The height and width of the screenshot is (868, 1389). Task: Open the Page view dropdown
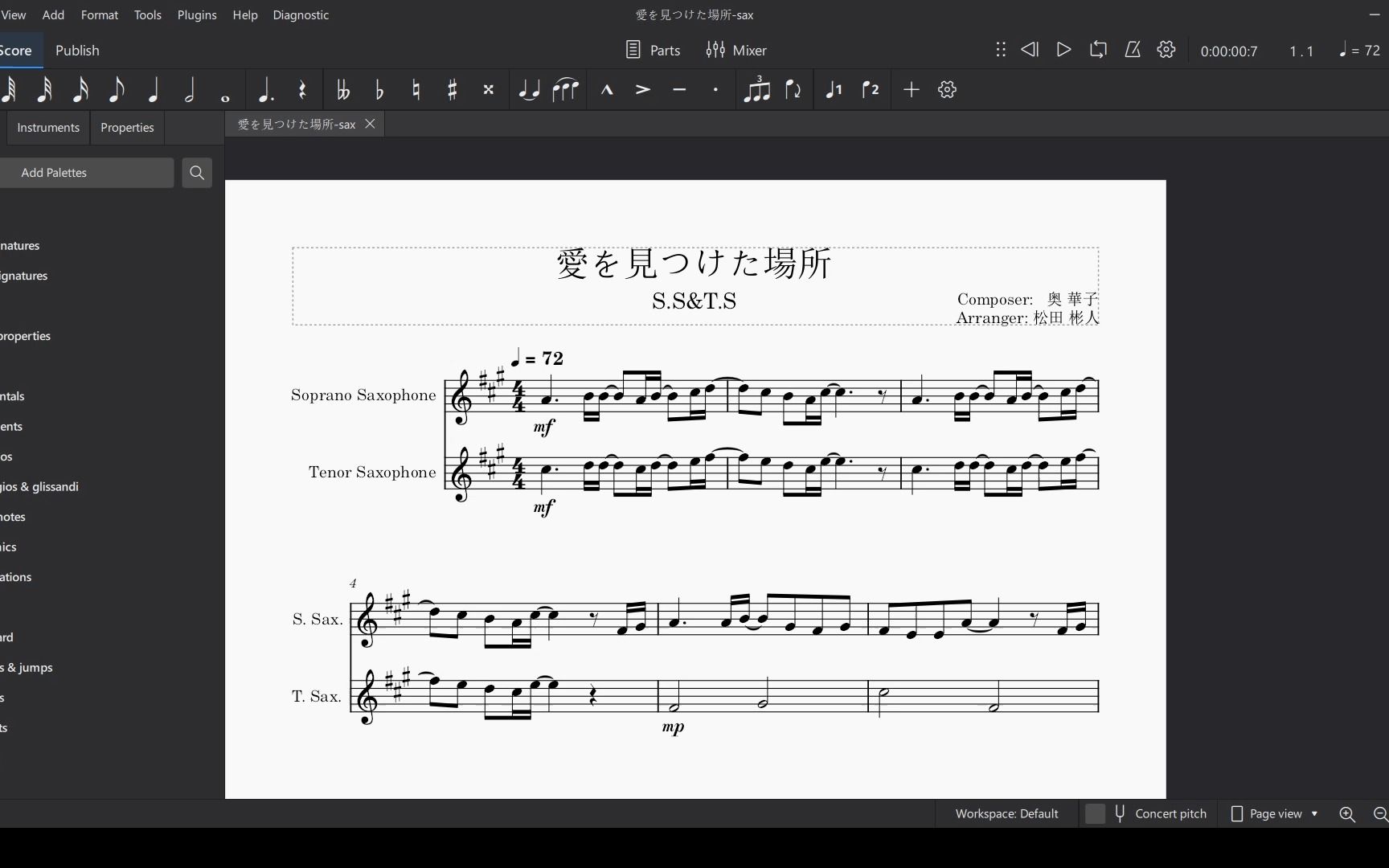[1276, 813]
